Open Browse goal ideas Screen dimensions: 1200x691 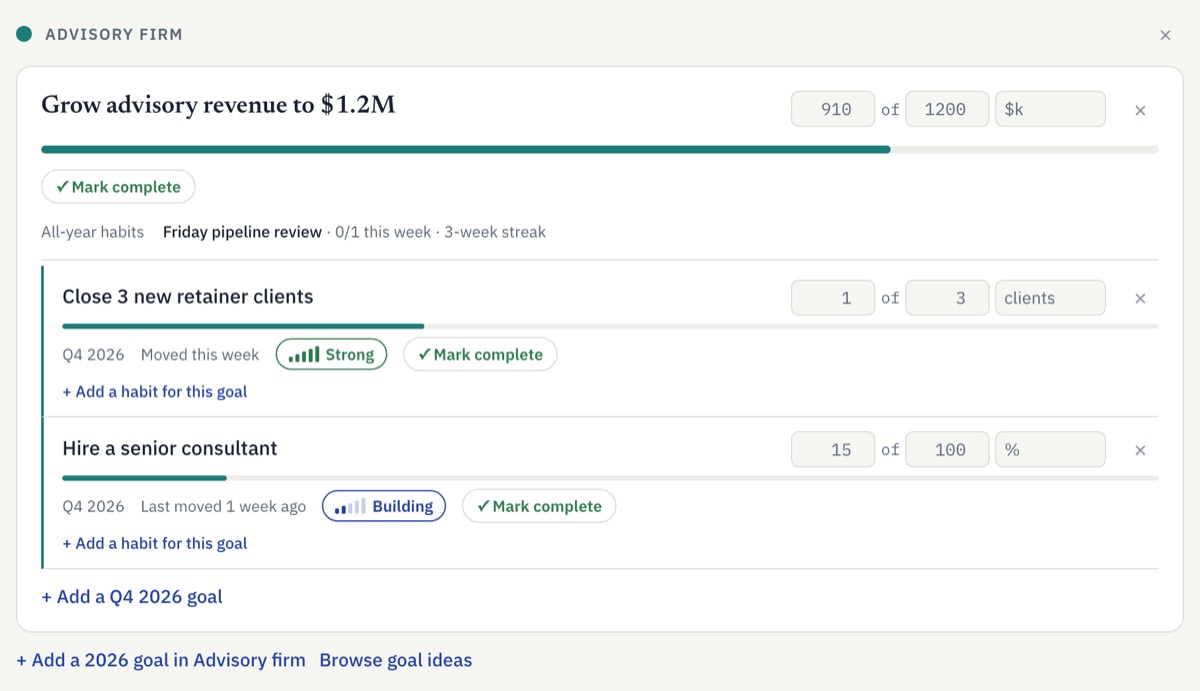click(x=396, y=660)
